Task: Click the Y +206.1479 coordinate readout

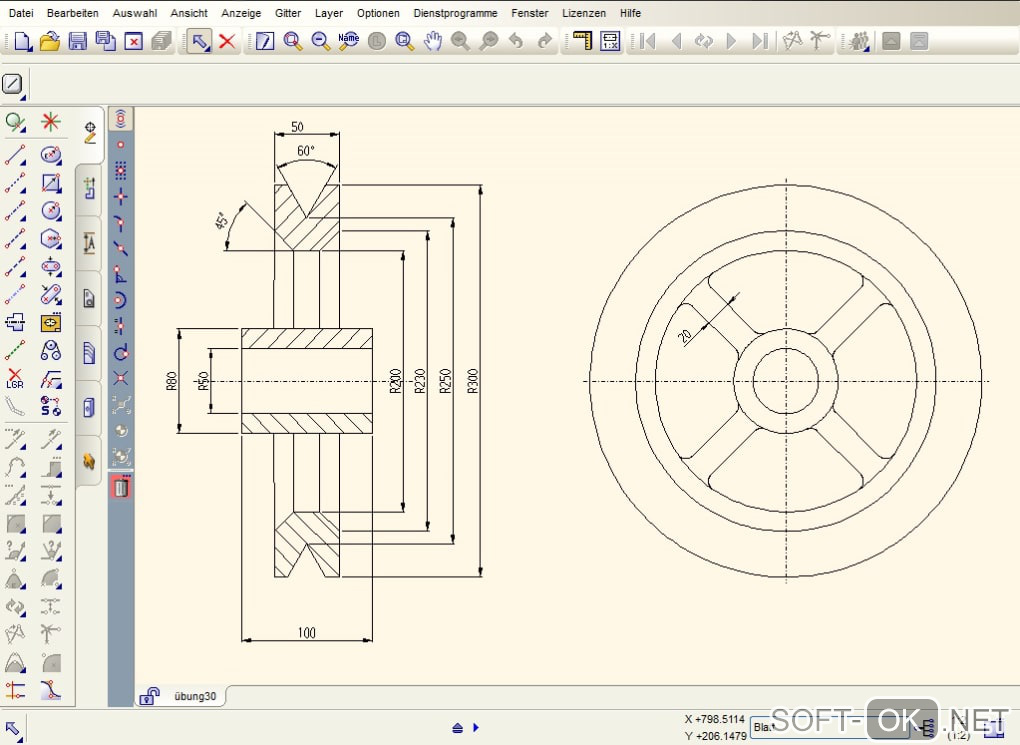Action: coord(715,736)
